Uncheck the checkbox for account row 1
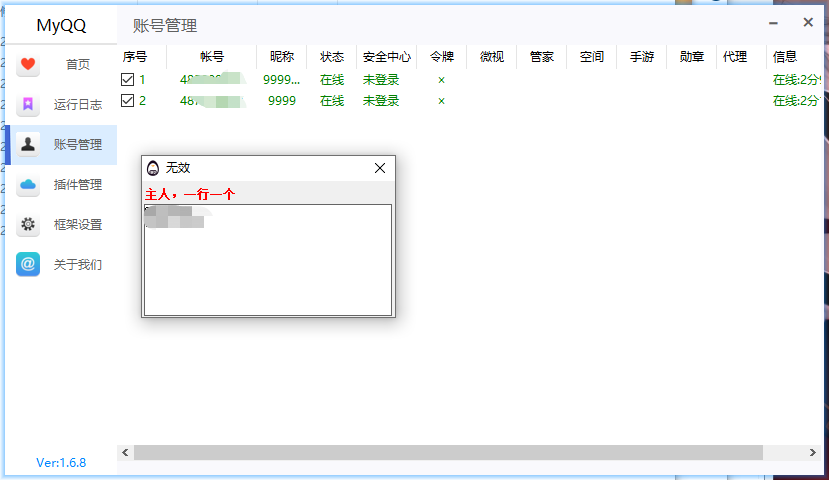This screenshot has height=480, width=829. [127, 79]
